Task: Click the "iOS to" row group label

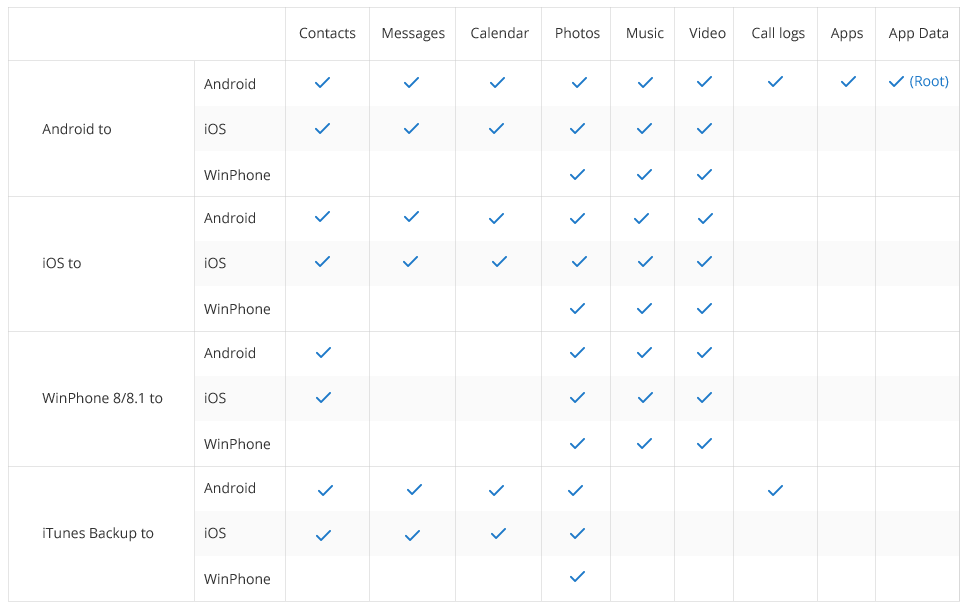Action: click(x=62, y=263)
